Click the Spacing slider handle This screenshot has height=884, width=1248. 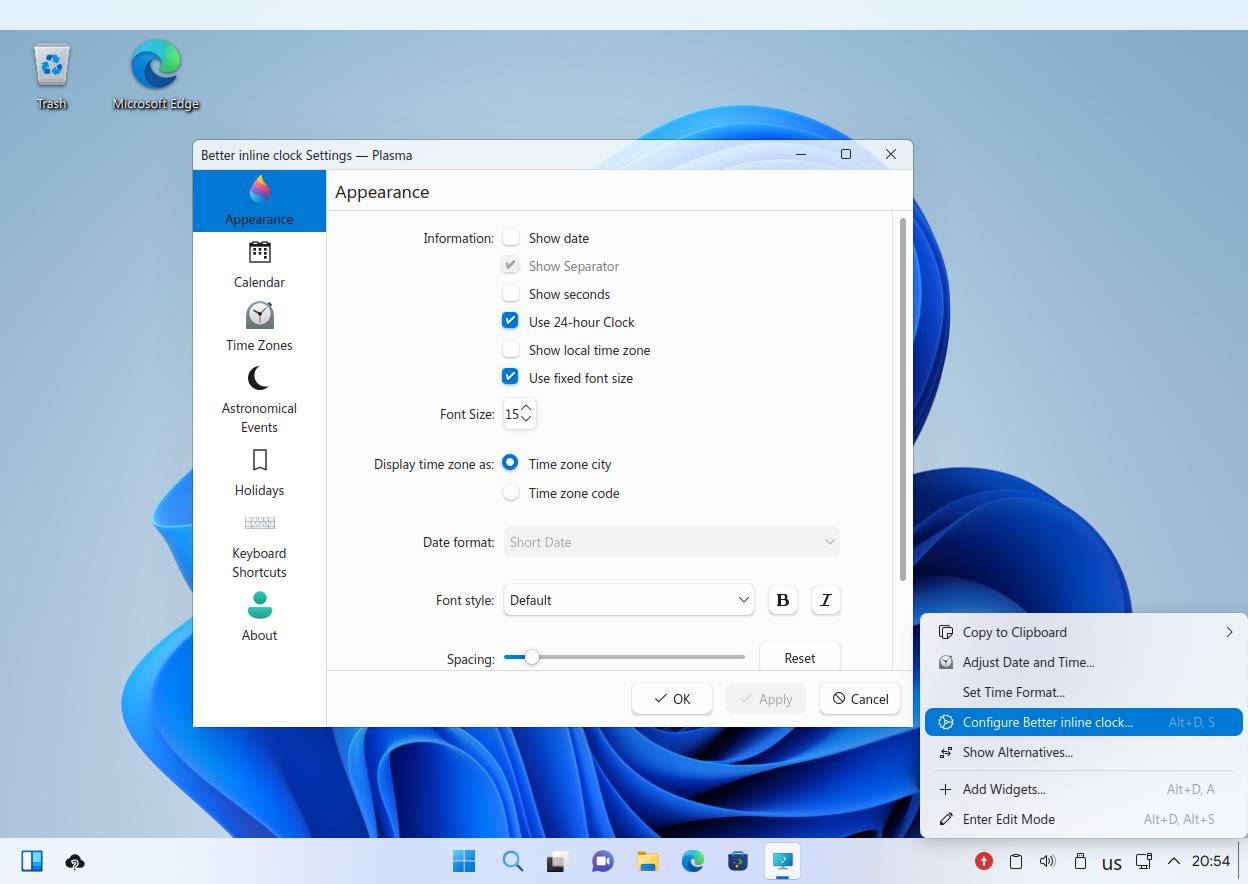tap(532, 657)
